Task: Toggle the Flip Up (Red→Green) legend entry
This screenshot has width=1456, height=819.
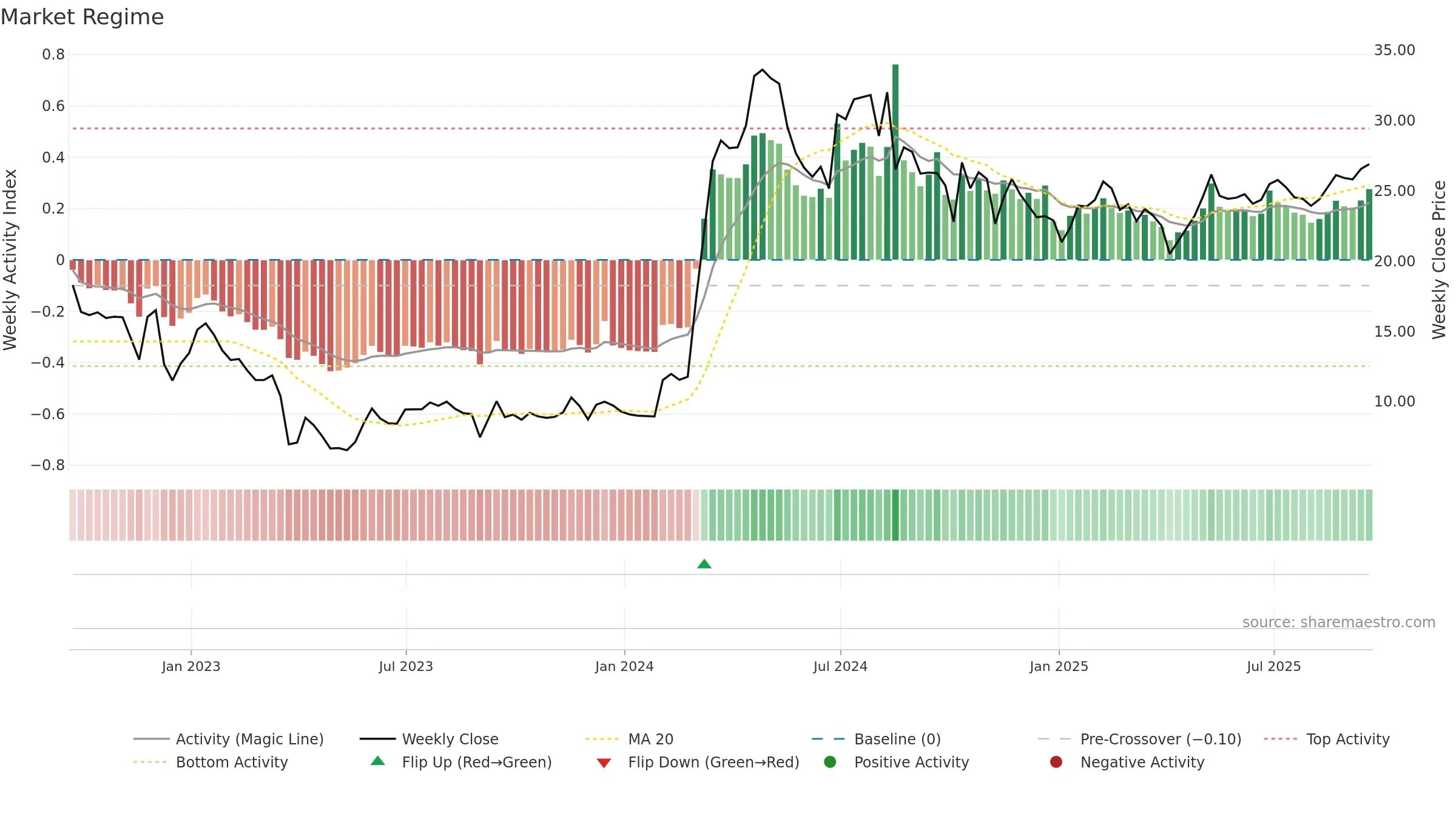Action: [461, 762]
